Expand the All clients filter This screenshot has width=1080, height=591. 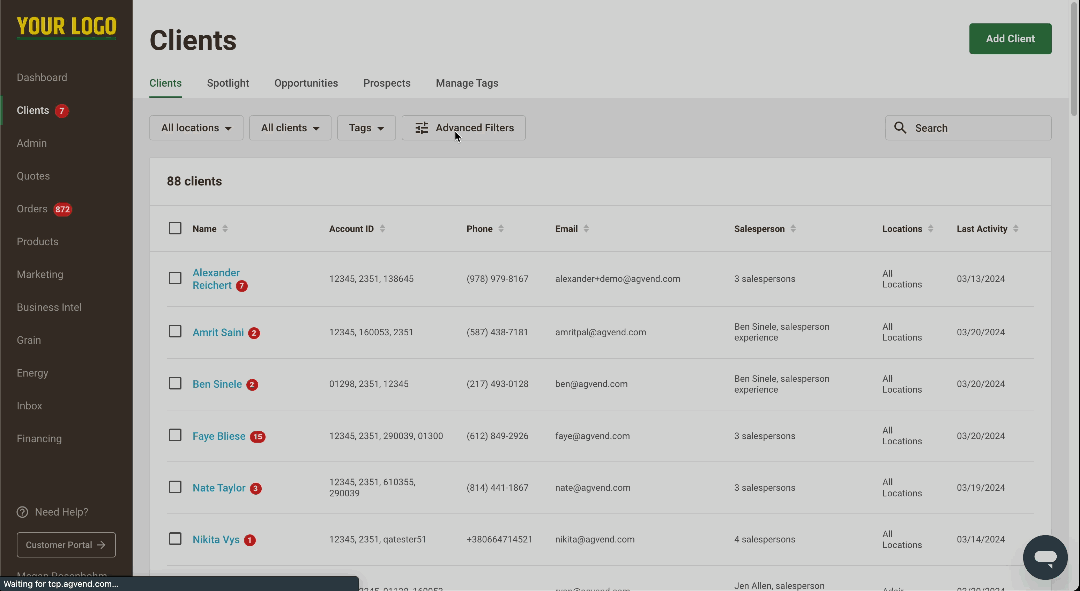[290, 127]
